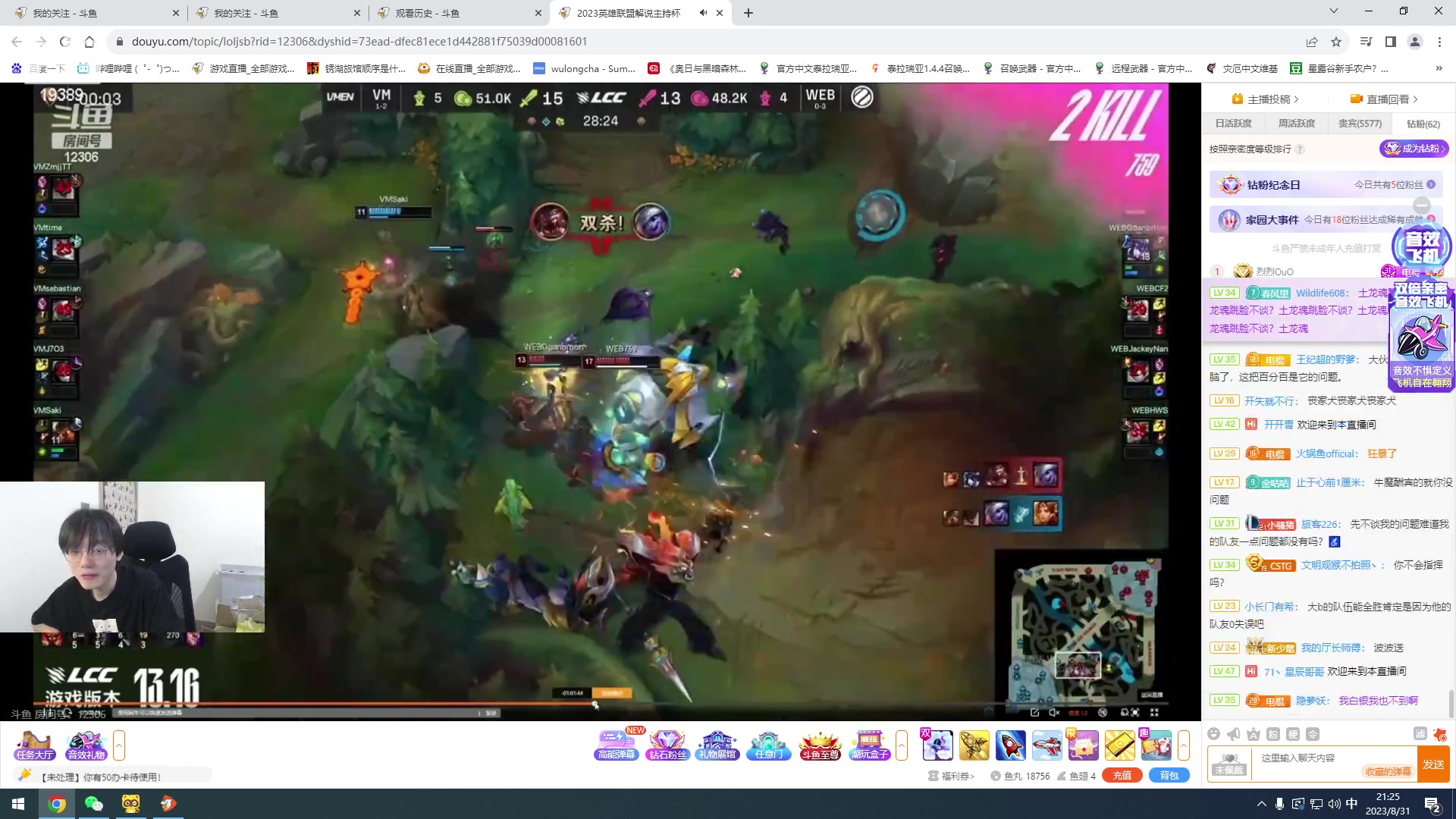Open the 主播投稿 section
This screenshot has height=819, width=1456.
click(1265, 99)
